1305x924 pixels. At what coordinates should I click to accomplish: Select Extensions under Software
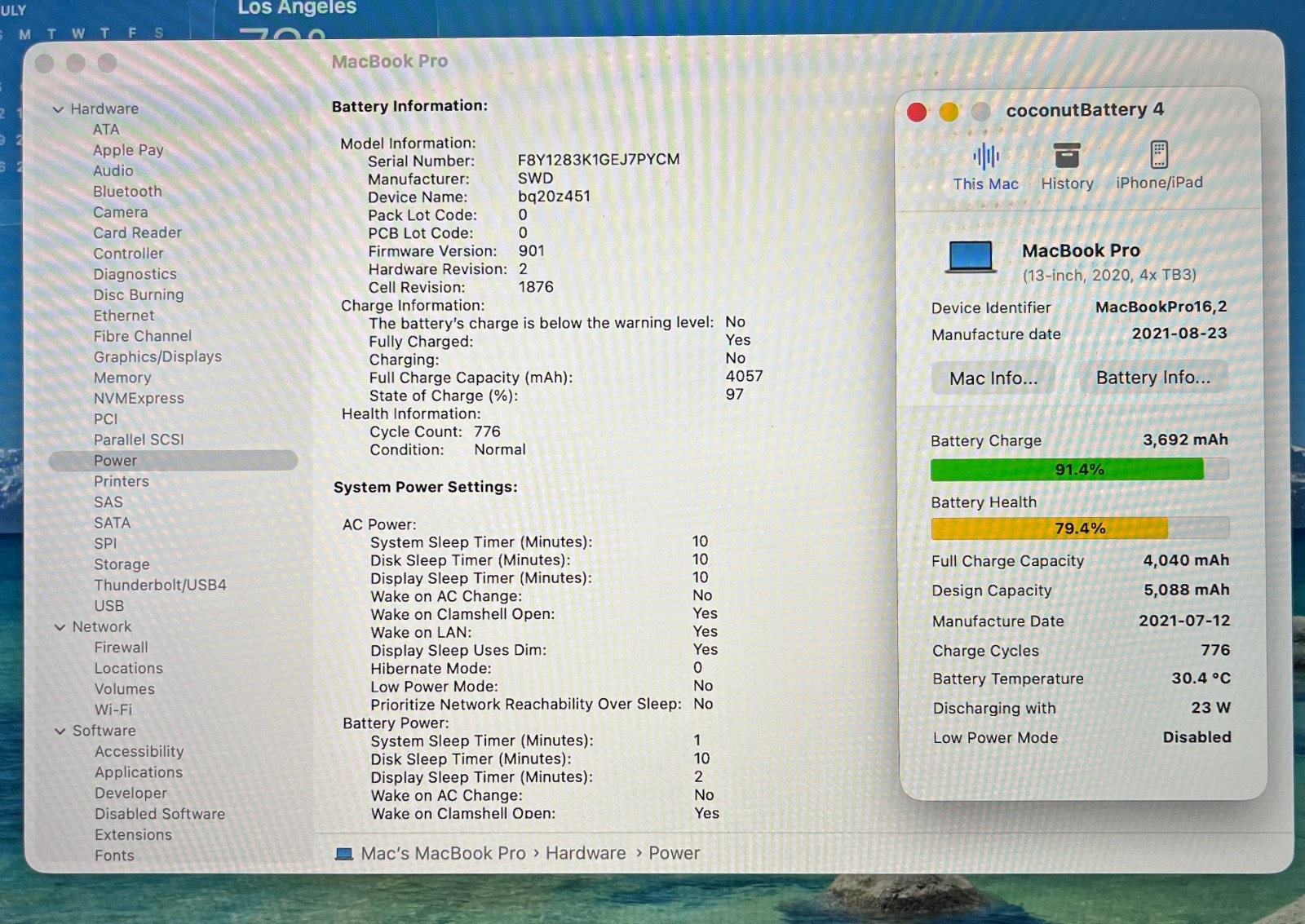click(133, 835)
